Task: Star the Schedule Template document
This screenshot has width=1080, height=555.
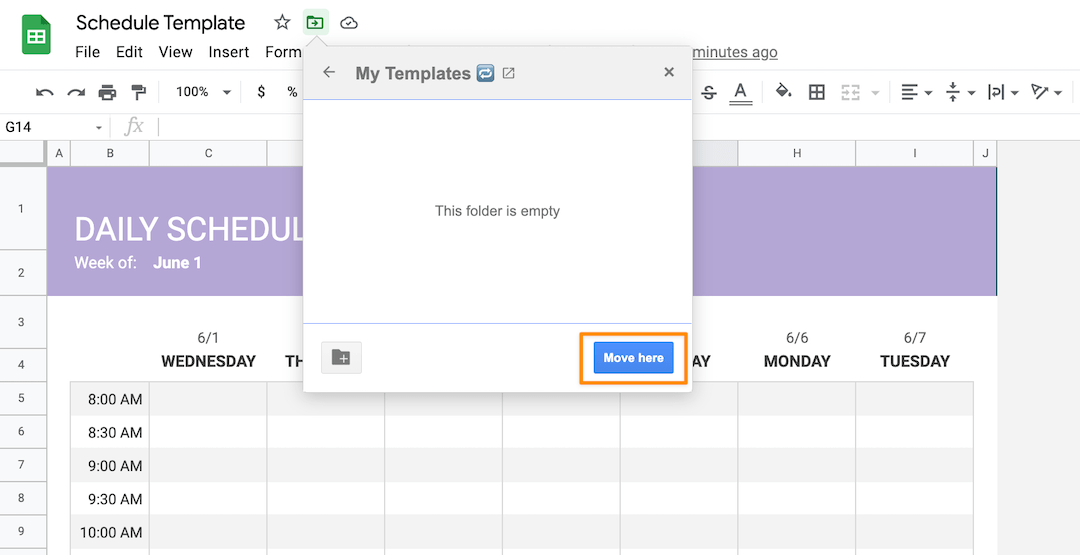Action: (x=282, y=22)
